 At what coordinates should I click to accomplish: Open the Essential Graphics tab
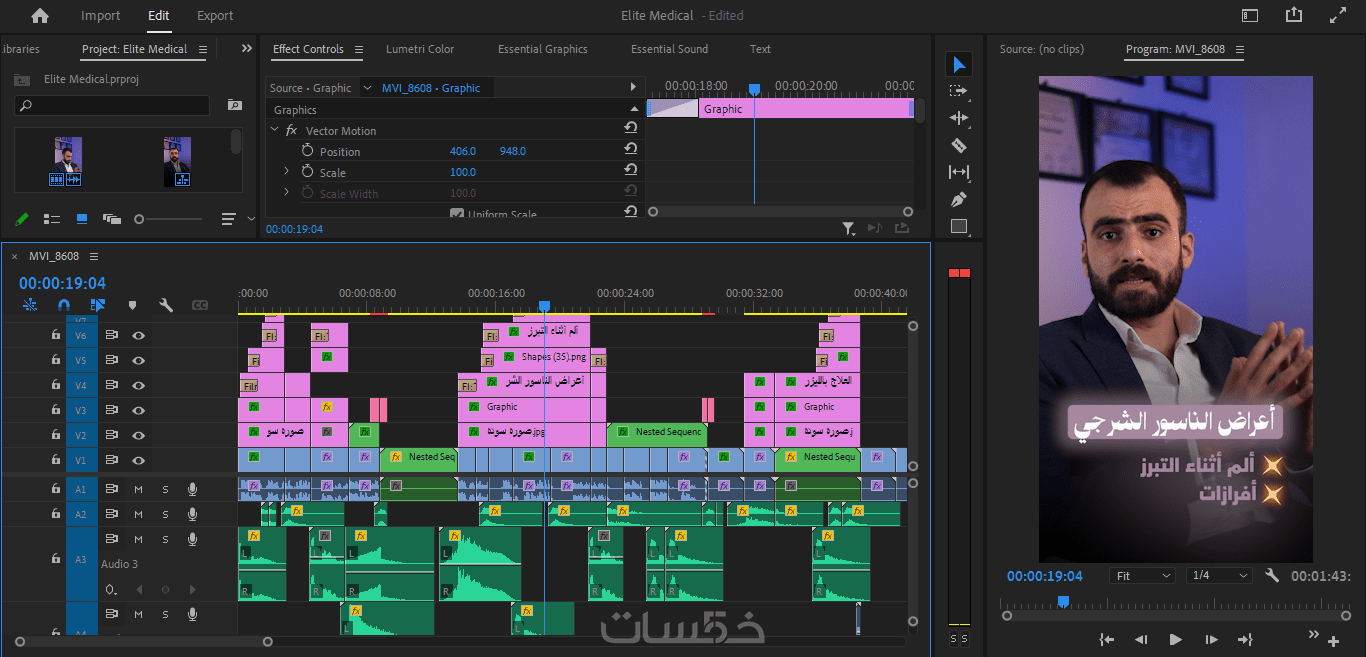[543, 49]
